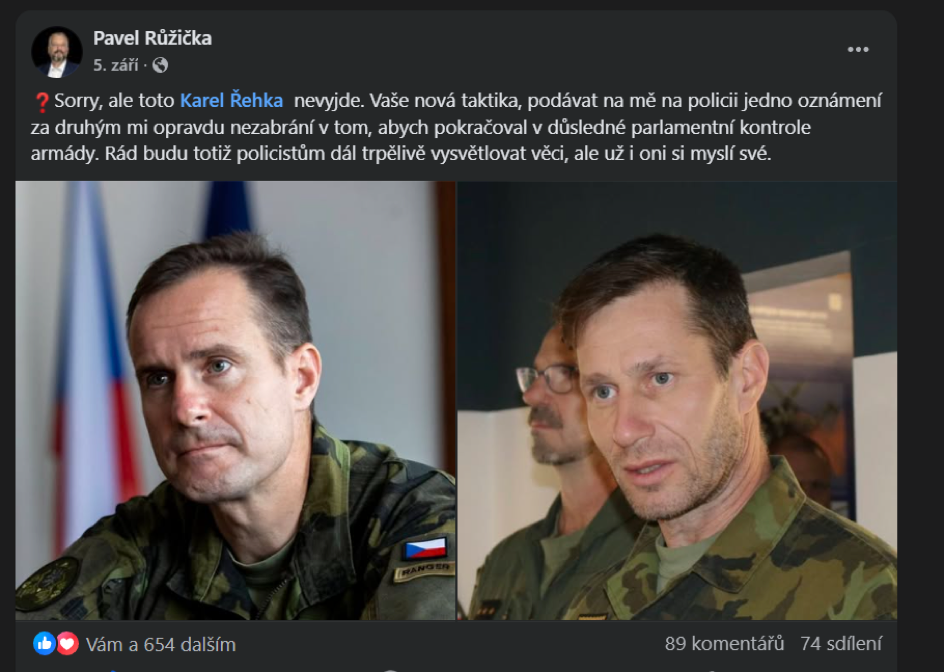Open Pavel Růžička's profile picture
944x672 pixels.
57,52
